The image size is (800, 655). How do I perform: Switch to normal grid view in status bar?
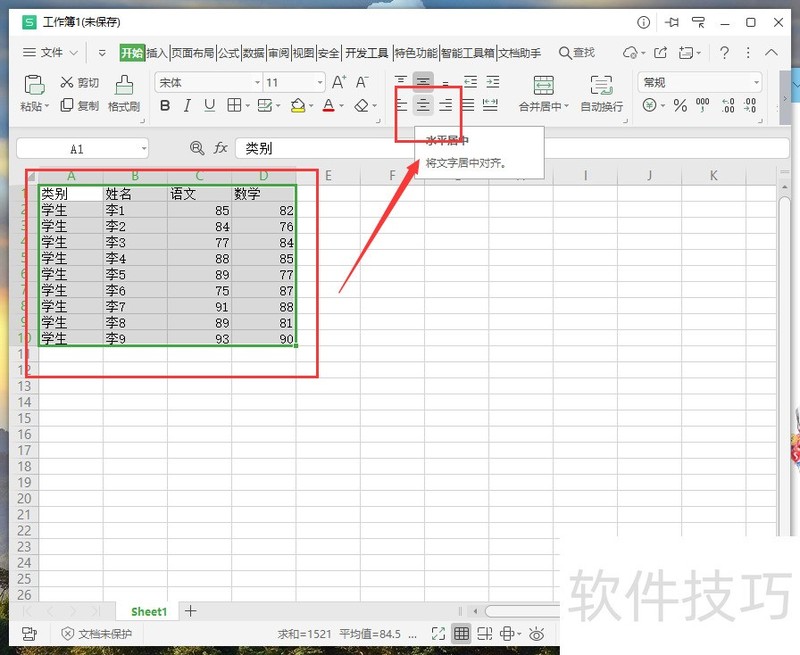pos(461,634)
